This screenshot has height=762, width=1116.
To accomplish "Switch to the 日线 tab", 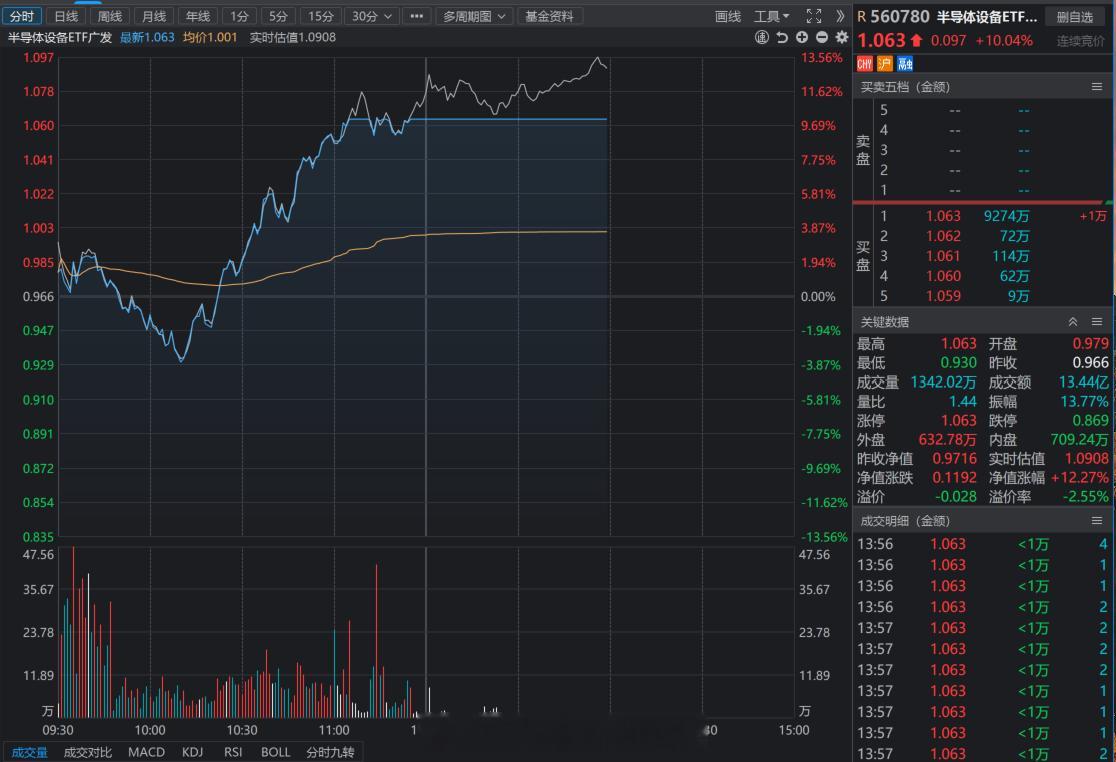I will click(66, 16).
